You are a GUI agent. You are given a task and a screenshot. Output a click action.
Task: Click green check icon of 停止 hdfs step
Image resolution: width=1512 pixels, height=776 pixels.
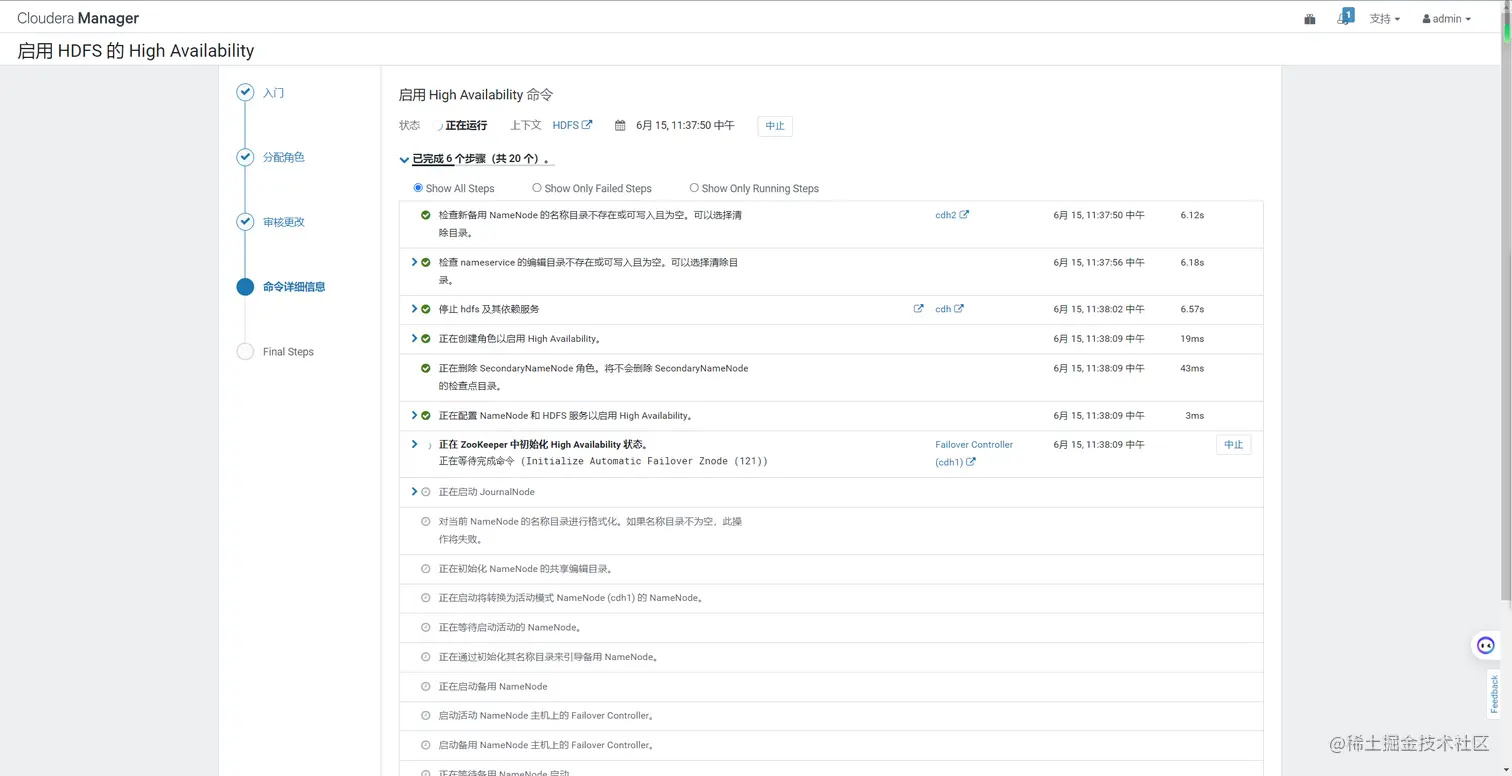[426, 309]
